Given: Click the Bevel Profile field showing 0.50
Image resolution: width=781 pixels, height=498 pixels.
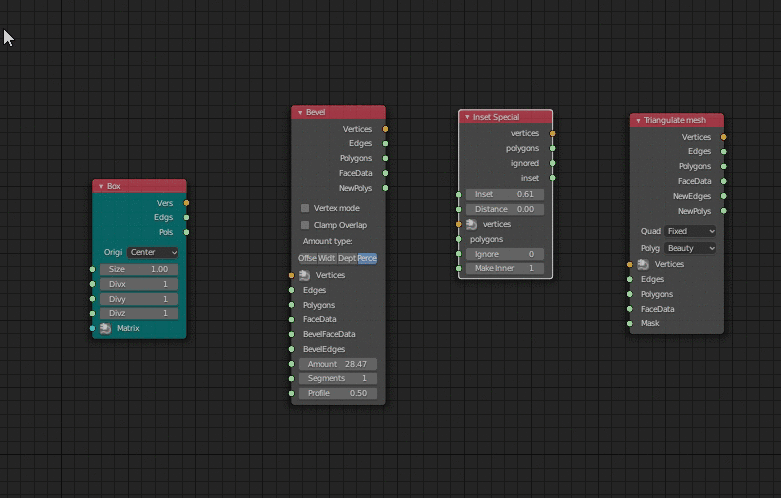Looking at the screenshot, I should tap(338, 393).
